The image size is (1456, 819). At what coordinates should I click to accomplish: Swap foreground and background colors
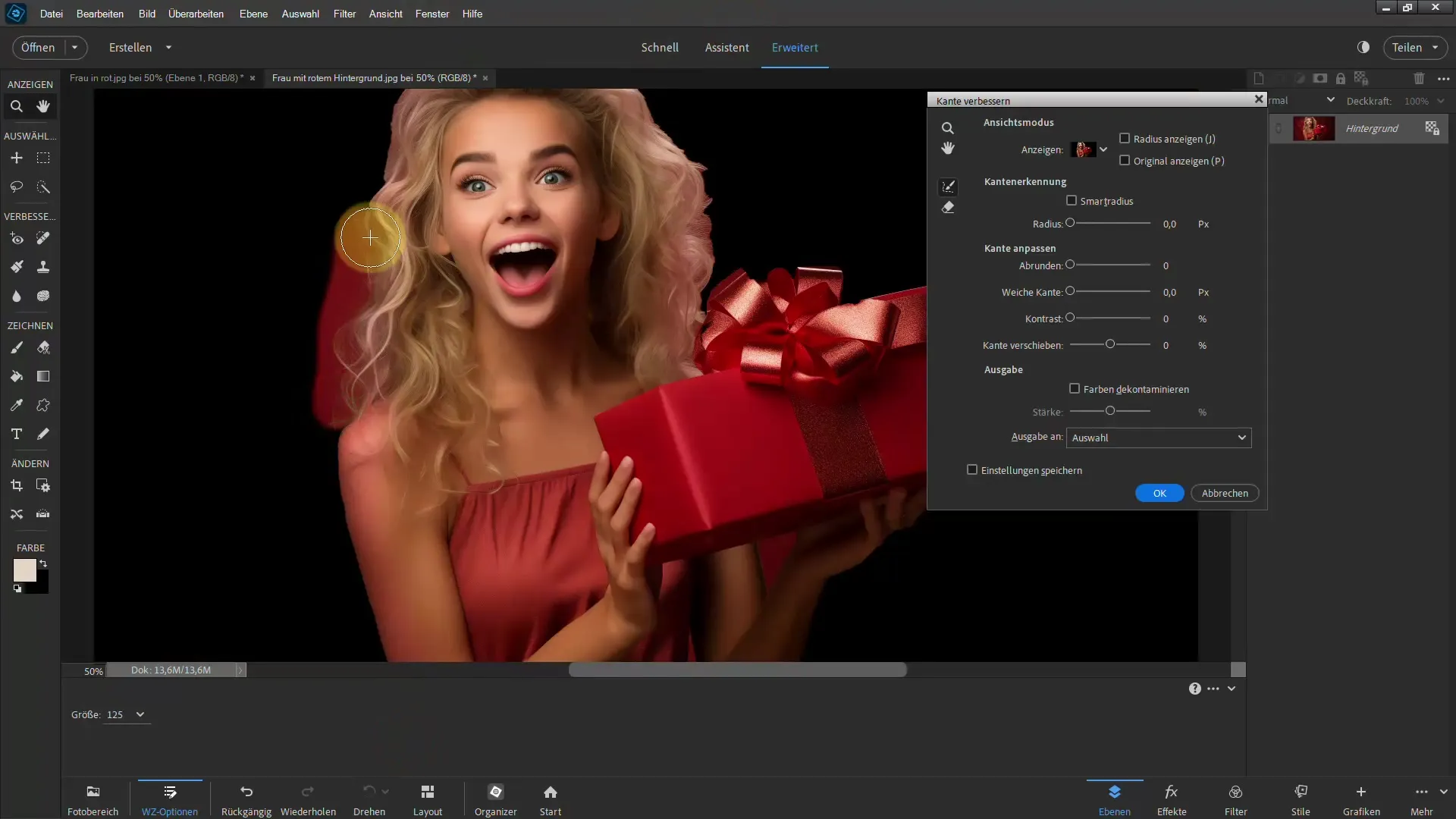tap(43, 563)
